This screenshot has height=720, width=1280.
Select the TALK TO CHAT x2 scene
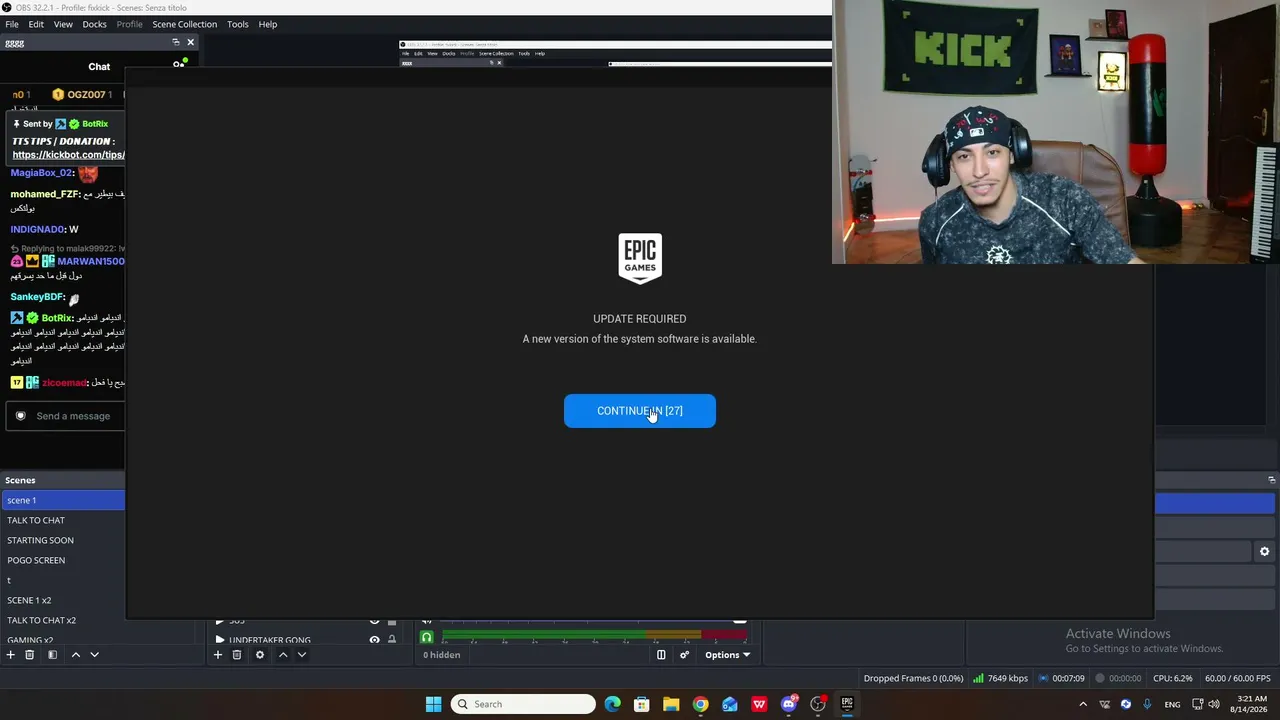(x=63, y=620)
